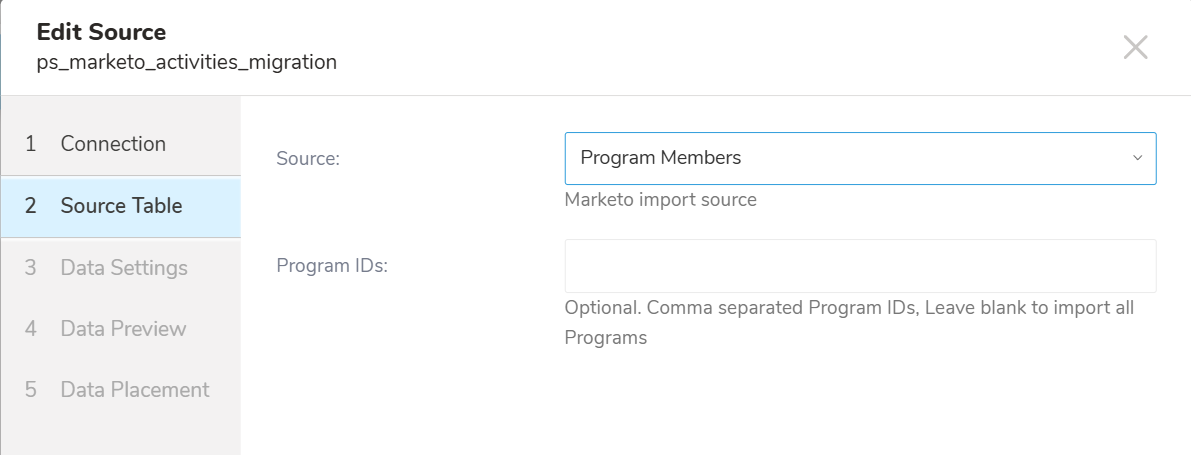Click the 'Marketo import source' helper text
1191x455 pixels.
click(x=660, y=200)
